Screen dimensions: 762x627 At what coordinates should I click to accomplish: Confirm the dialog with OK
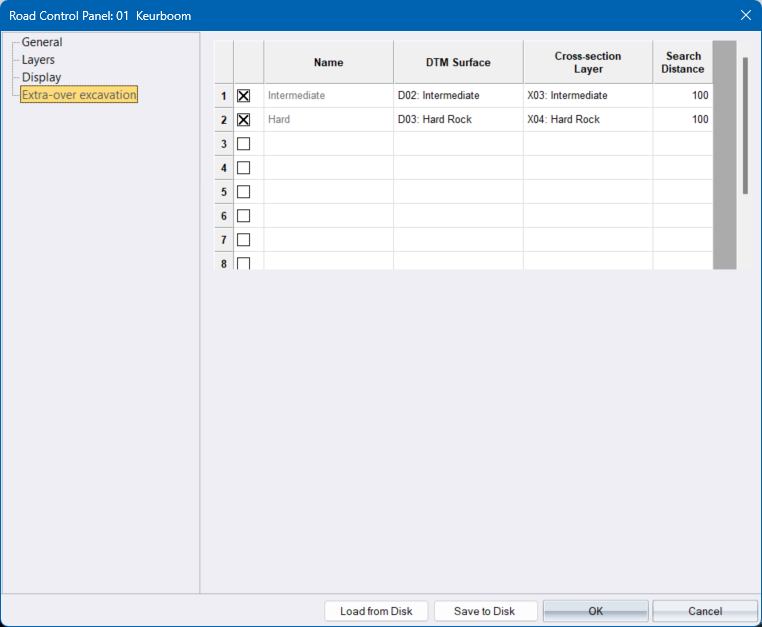pyautogui.click(x=595, y=611)
